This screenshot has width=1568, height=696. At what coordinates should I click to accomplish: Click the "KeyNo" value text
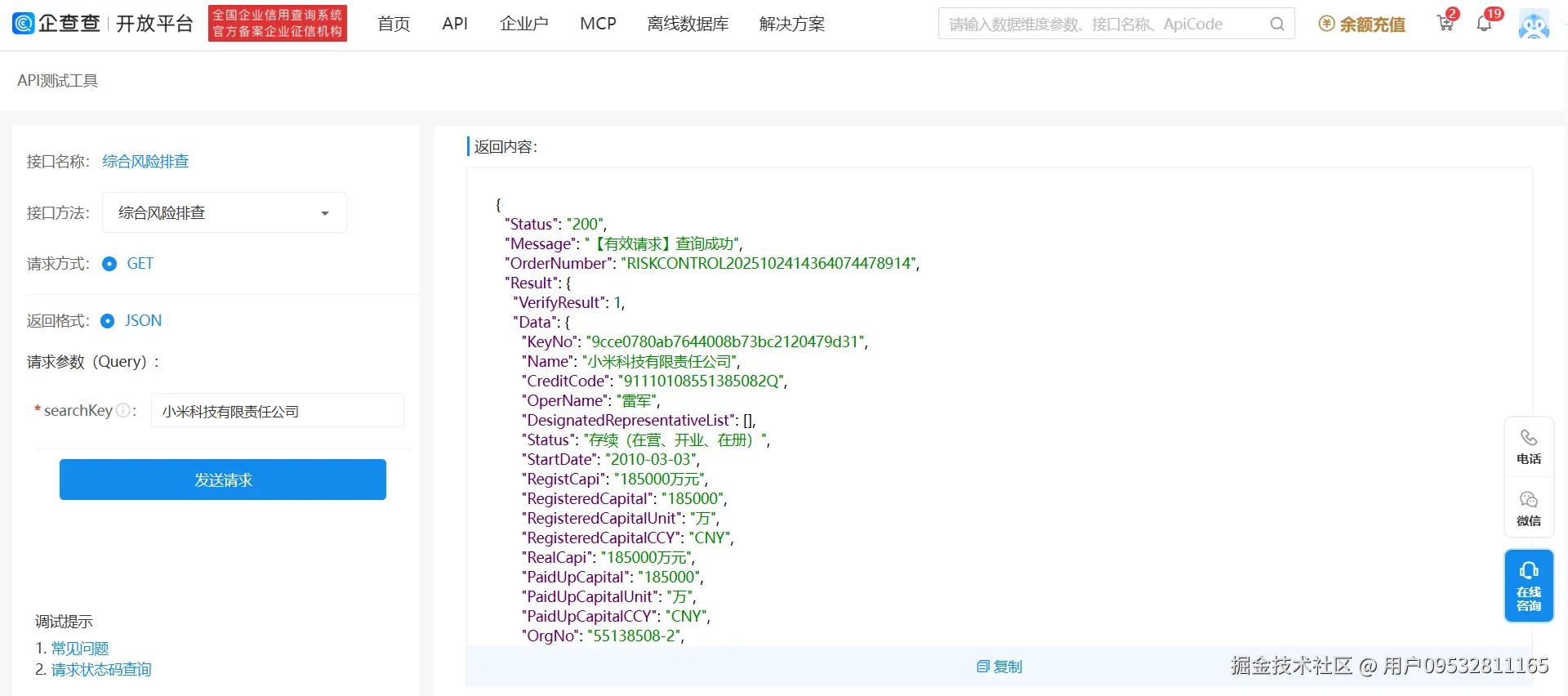[x=726, y=341]
